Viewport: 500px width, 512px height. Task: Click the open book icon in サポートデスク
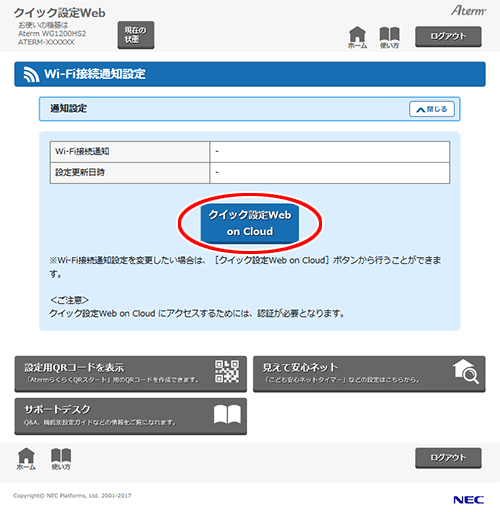click(227, 414)
